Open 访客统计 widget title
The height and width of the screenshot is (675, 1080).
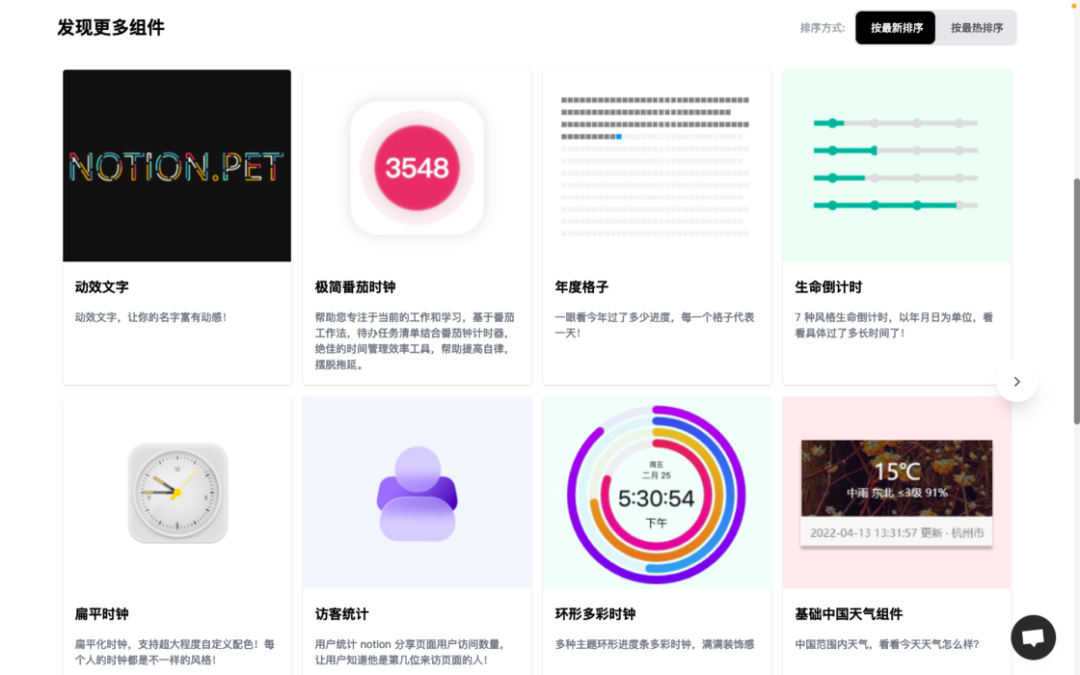point(342,614)
